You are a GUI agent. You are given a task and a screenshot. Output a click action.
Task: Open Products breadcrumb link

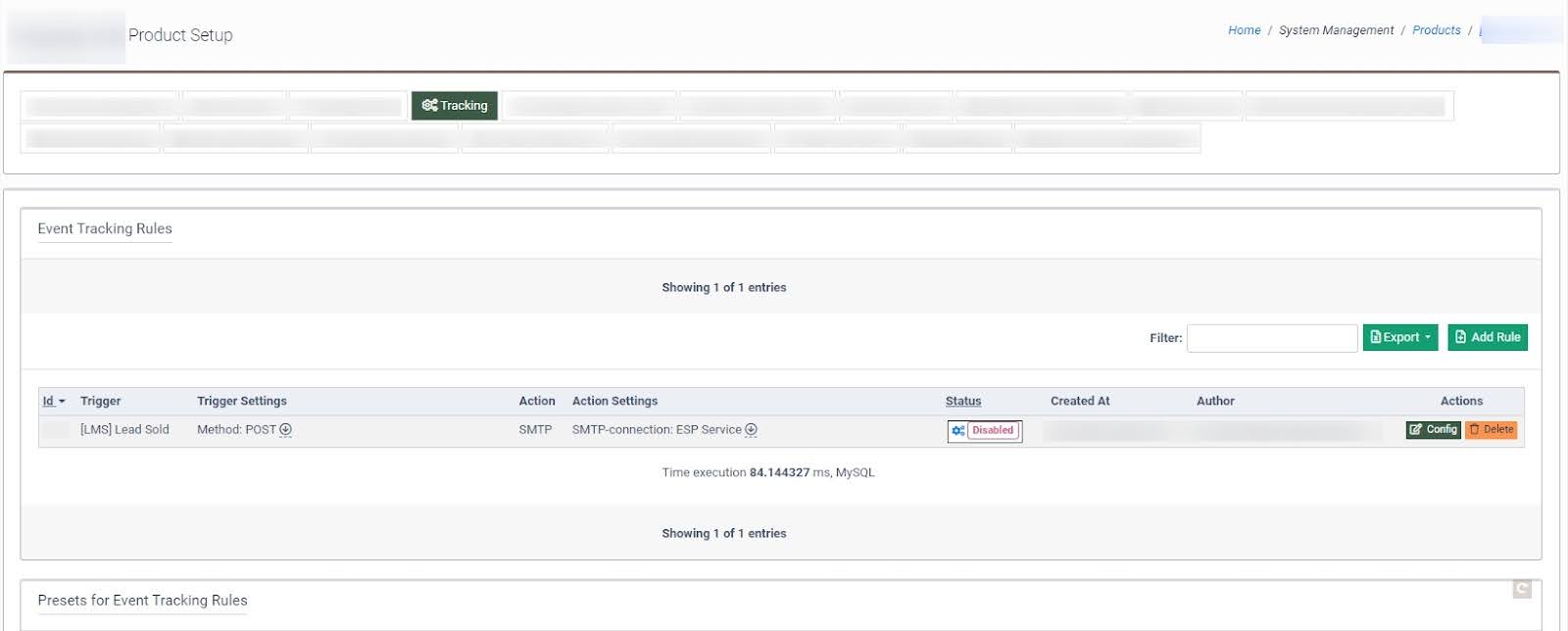1436,30
